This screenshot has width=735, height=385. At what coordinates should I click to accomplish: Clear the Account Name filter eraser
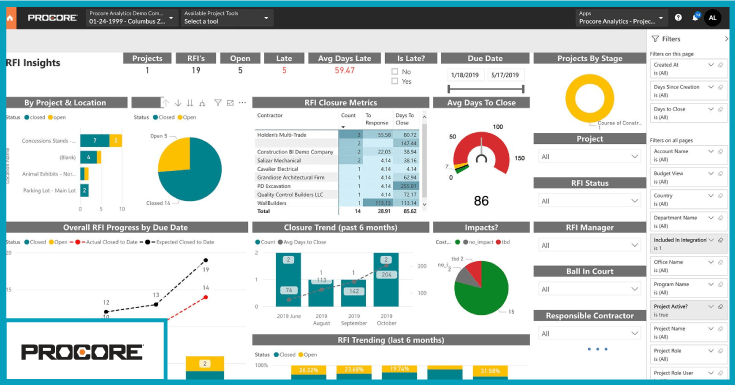[720, 151]
